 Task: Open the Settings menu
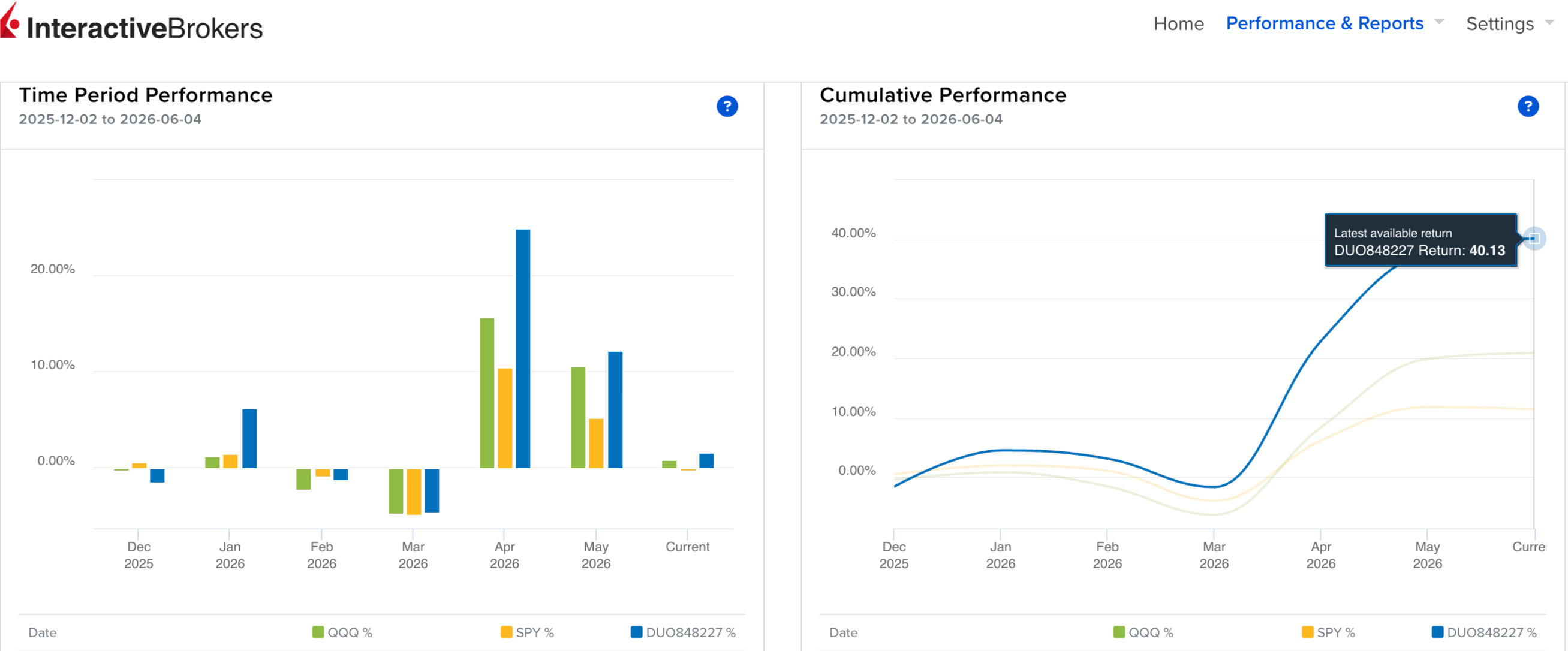(x=1500, y=23)
